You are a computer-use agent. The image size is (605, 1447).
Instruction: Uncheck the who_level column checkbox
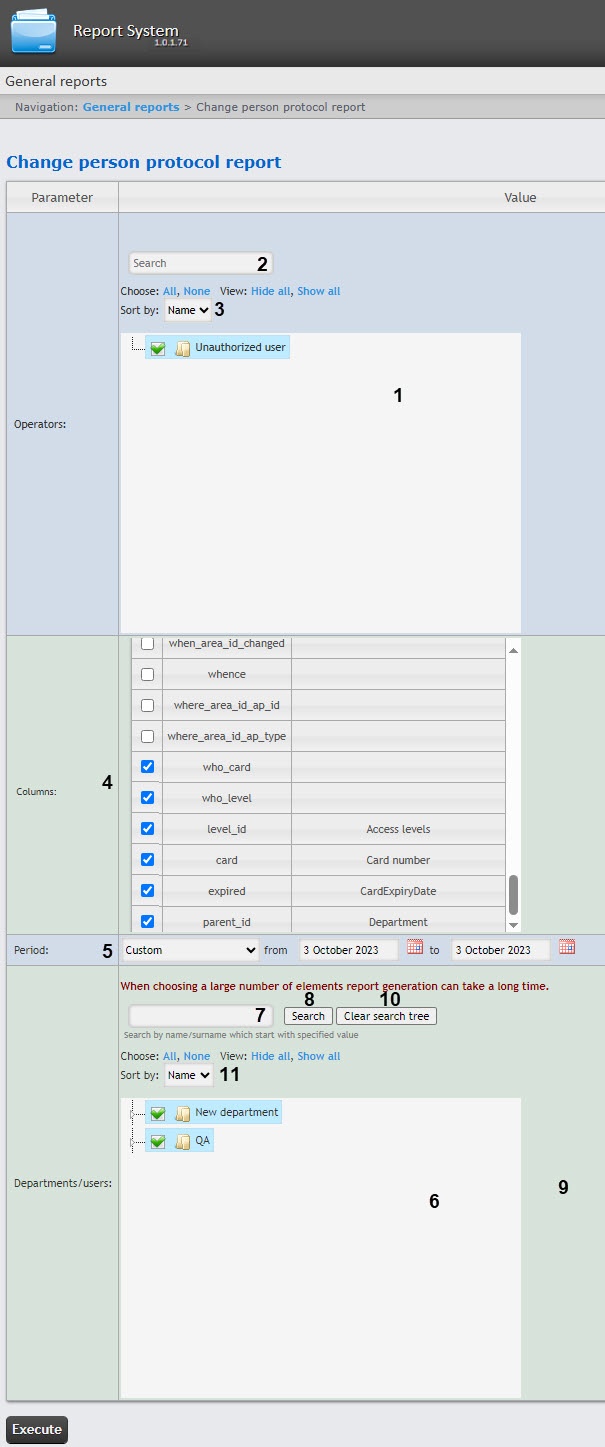[147, 798]
